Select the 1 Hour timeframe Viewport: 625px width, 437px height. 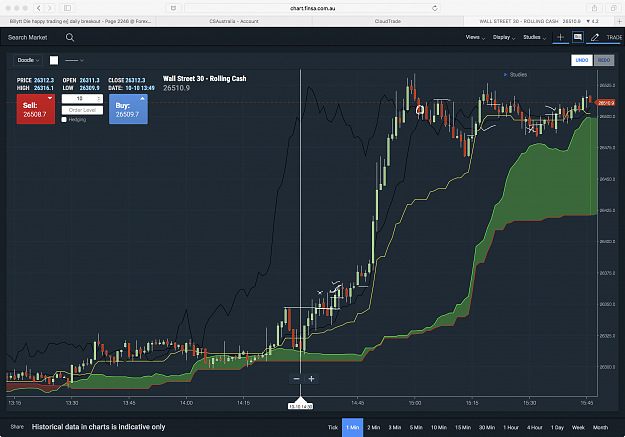511,427
